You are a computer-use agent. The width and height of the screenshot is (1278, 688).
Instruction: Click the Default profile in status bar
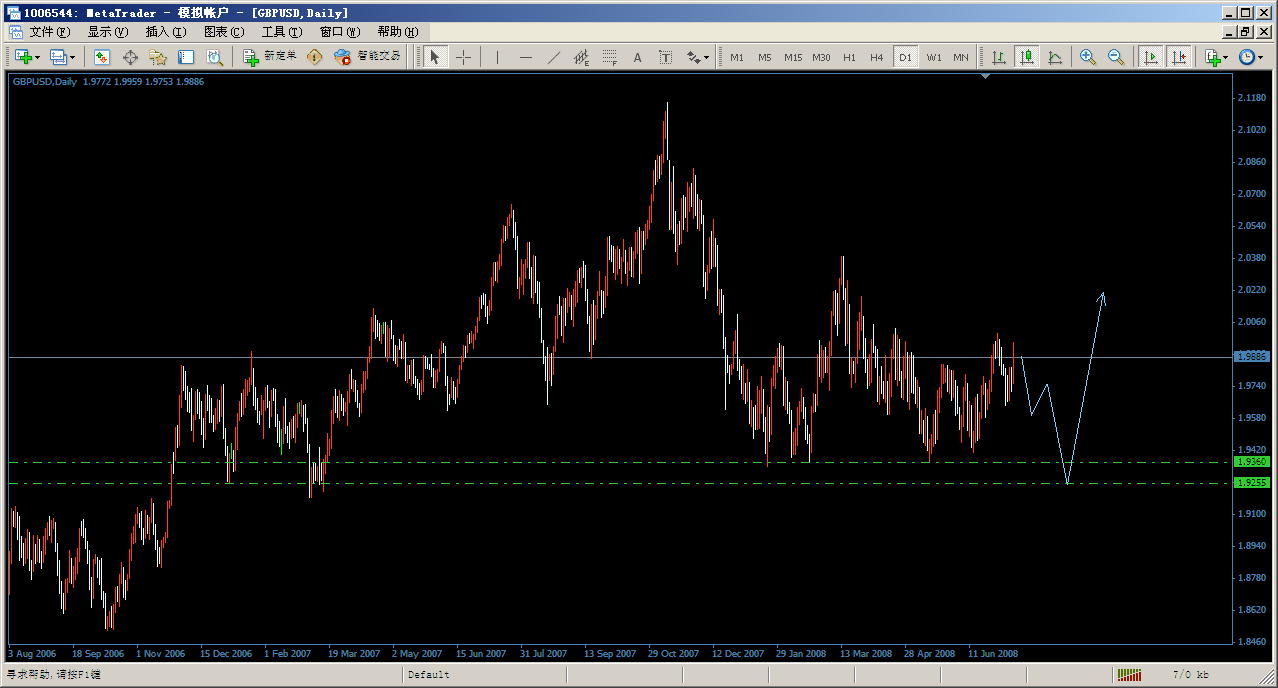[x=429, y=675]
